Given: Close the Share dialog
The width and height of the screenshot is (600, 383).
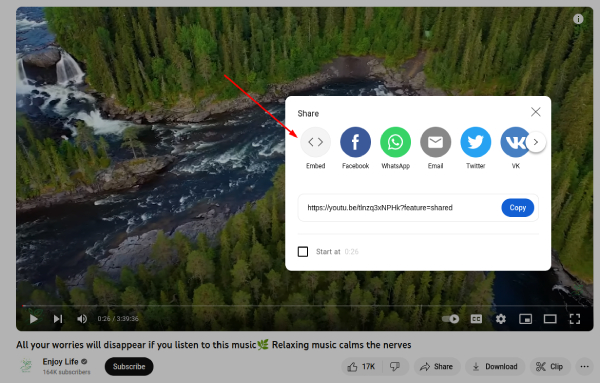Looking at the screenshot, I should coord(536,112).
